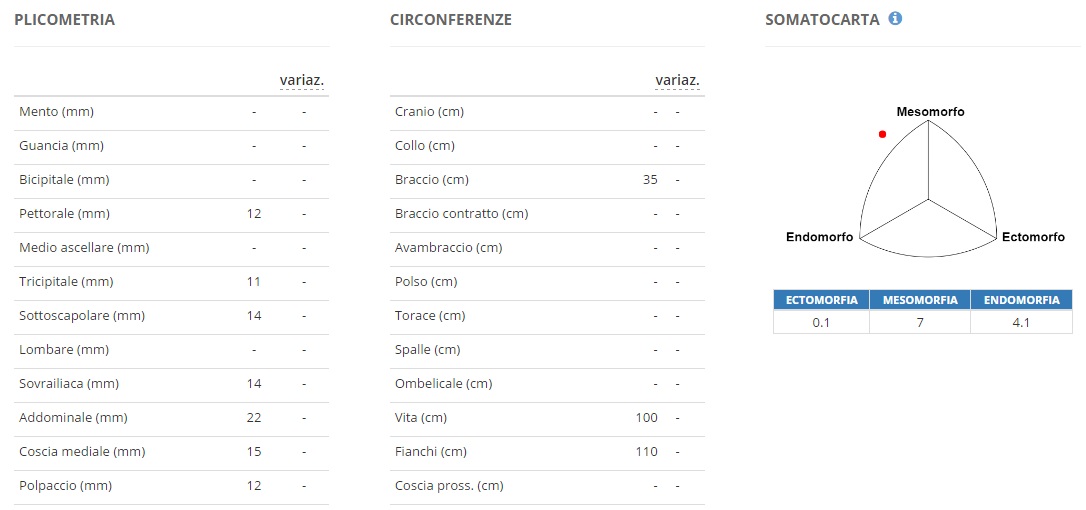This screenshot has height=510, width=1086.
Task: Click the Somatocarta info icon
Action: [x=895, y=19]
